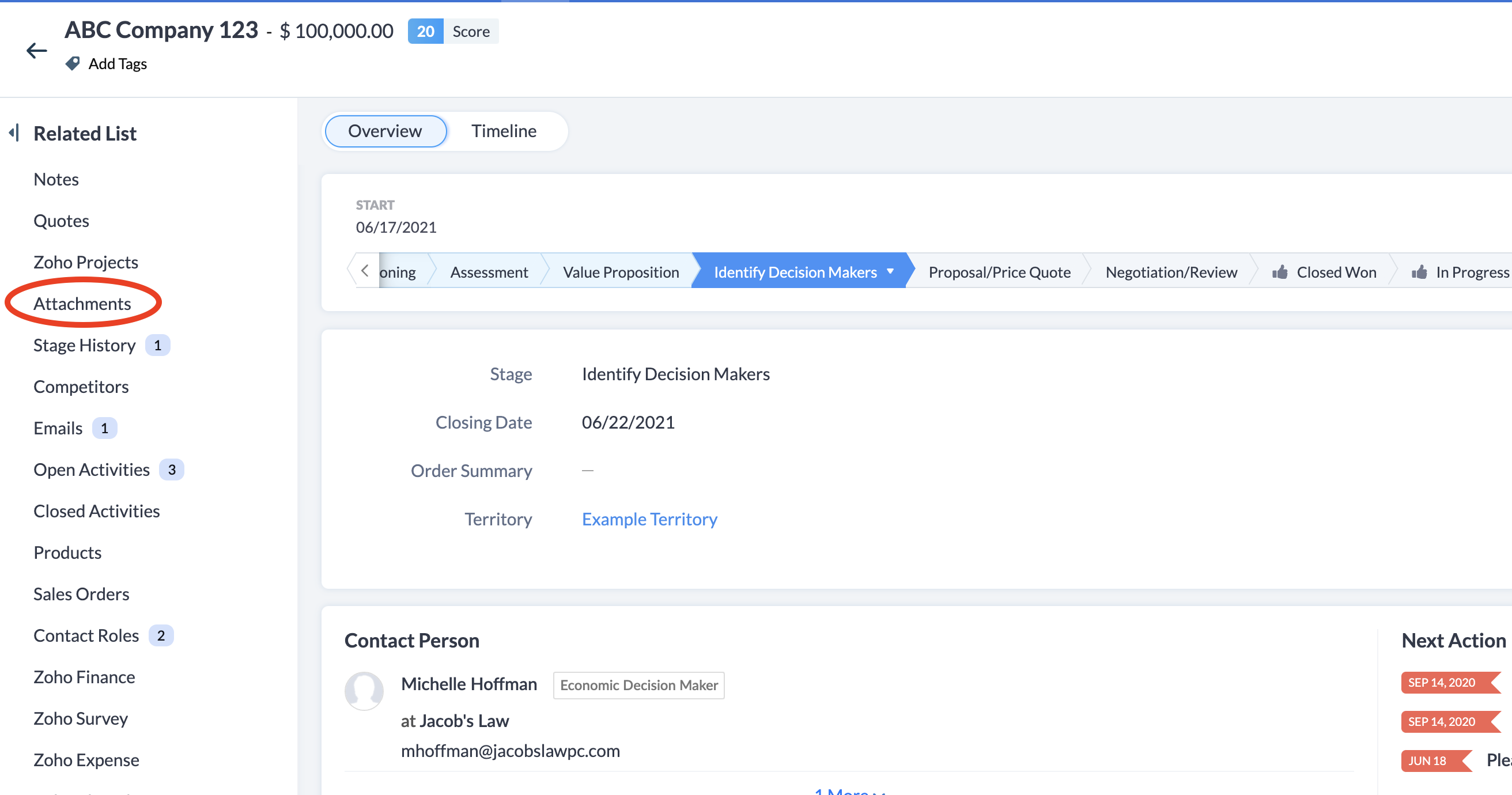Open Quotes in Related List

pyautogui.click(x=61, y=221)
